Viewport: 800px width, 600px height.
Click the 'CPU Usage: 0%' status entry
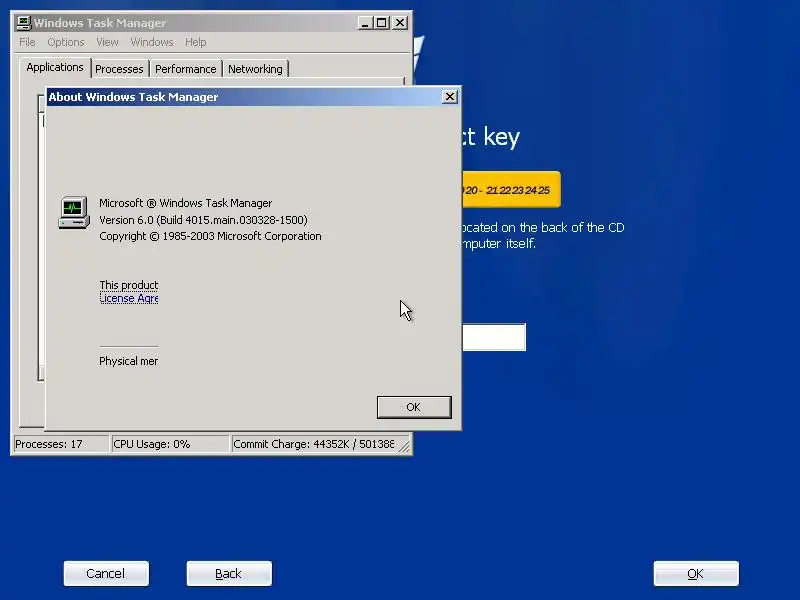[x=169, y=444]
